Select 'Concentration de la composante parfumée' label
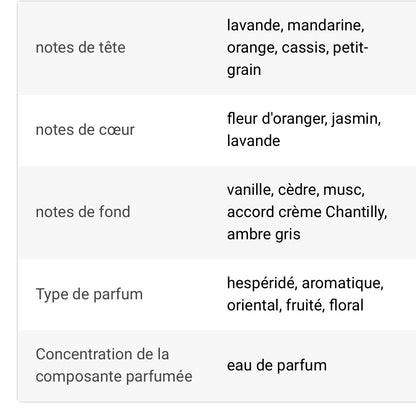The image size is (416, 416). coord(114,366)
